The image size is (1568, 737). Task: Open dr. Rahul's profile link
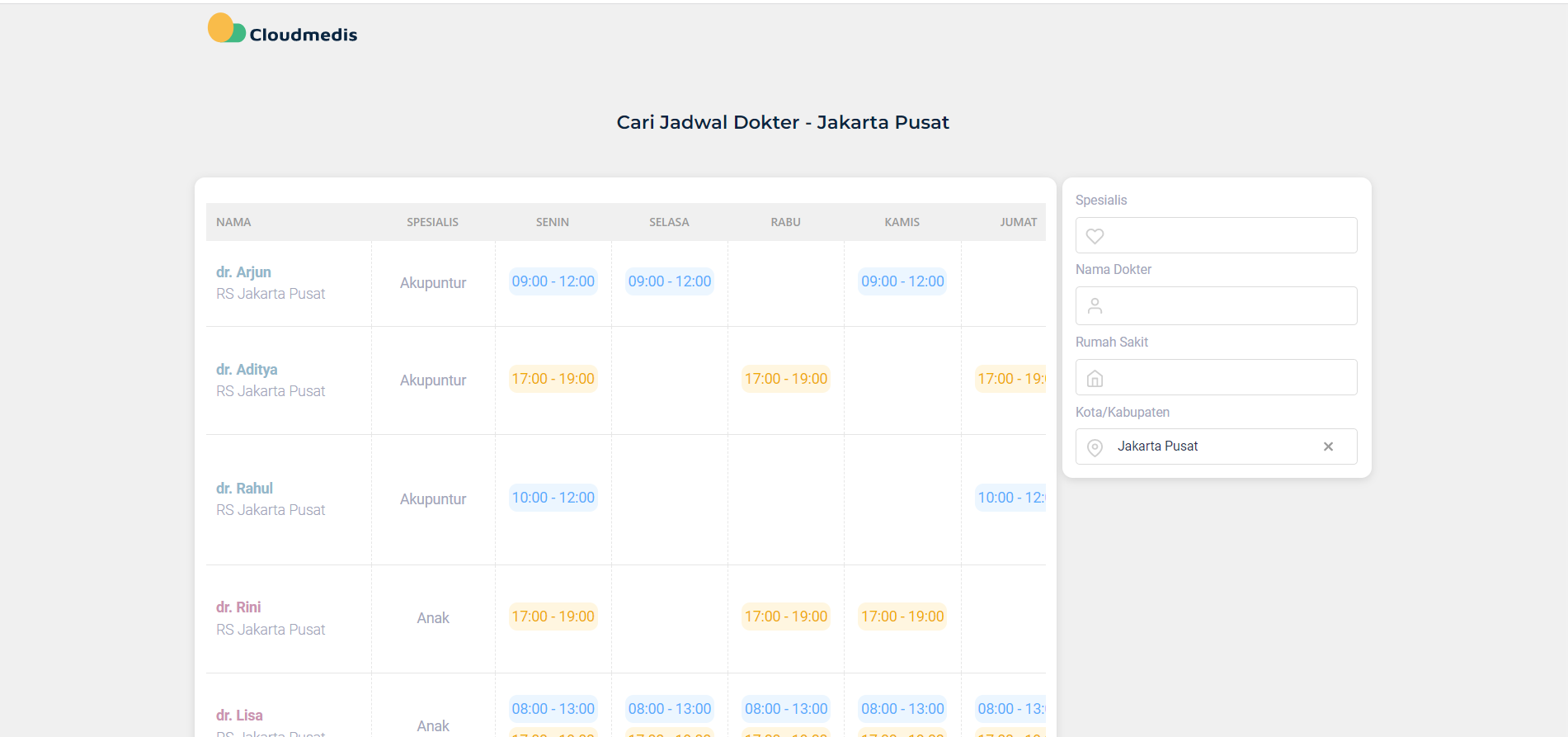point(244,489)
